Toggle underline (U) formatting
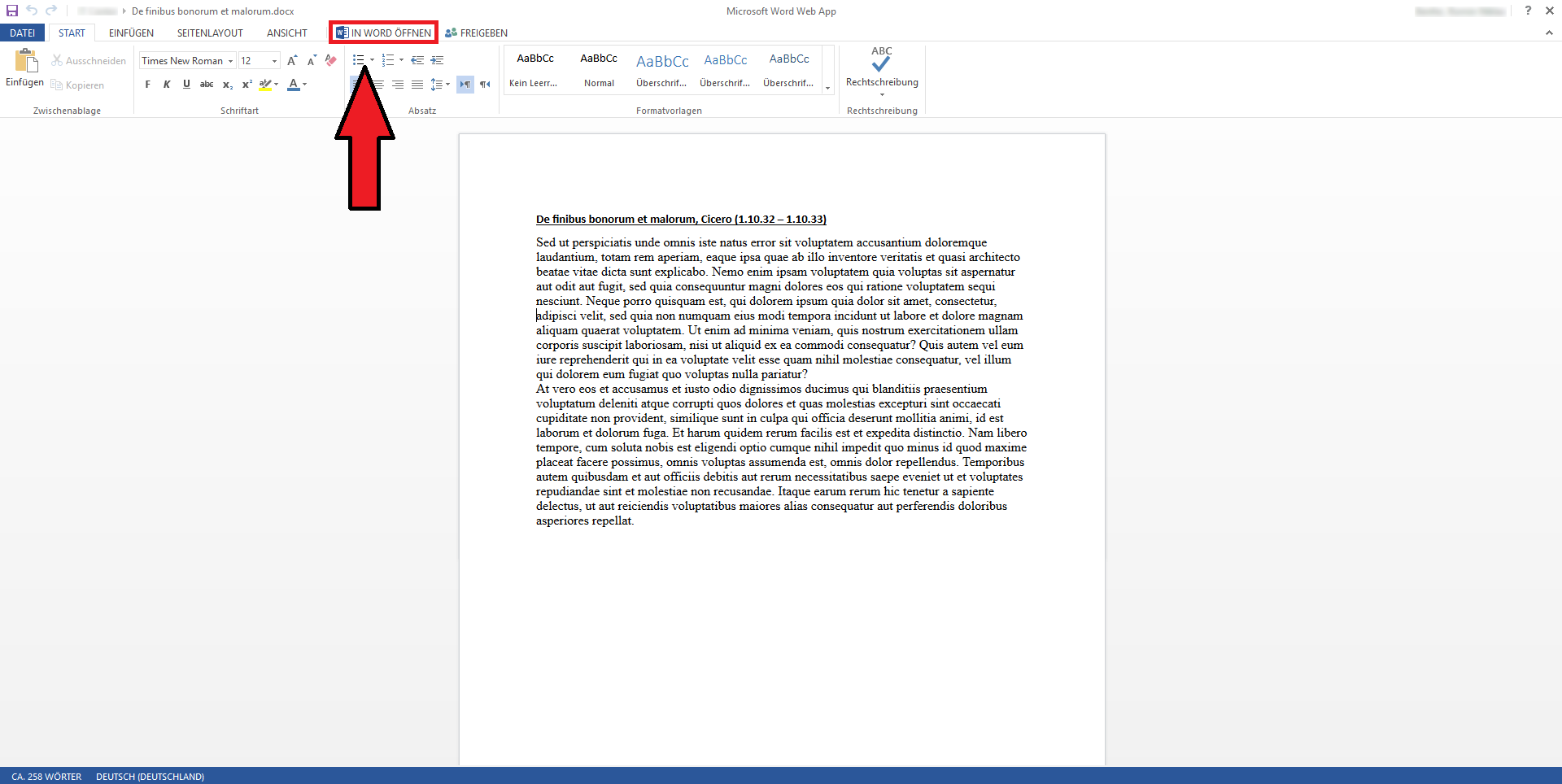This screenshot has height=784, width=1562. [186, 85]
